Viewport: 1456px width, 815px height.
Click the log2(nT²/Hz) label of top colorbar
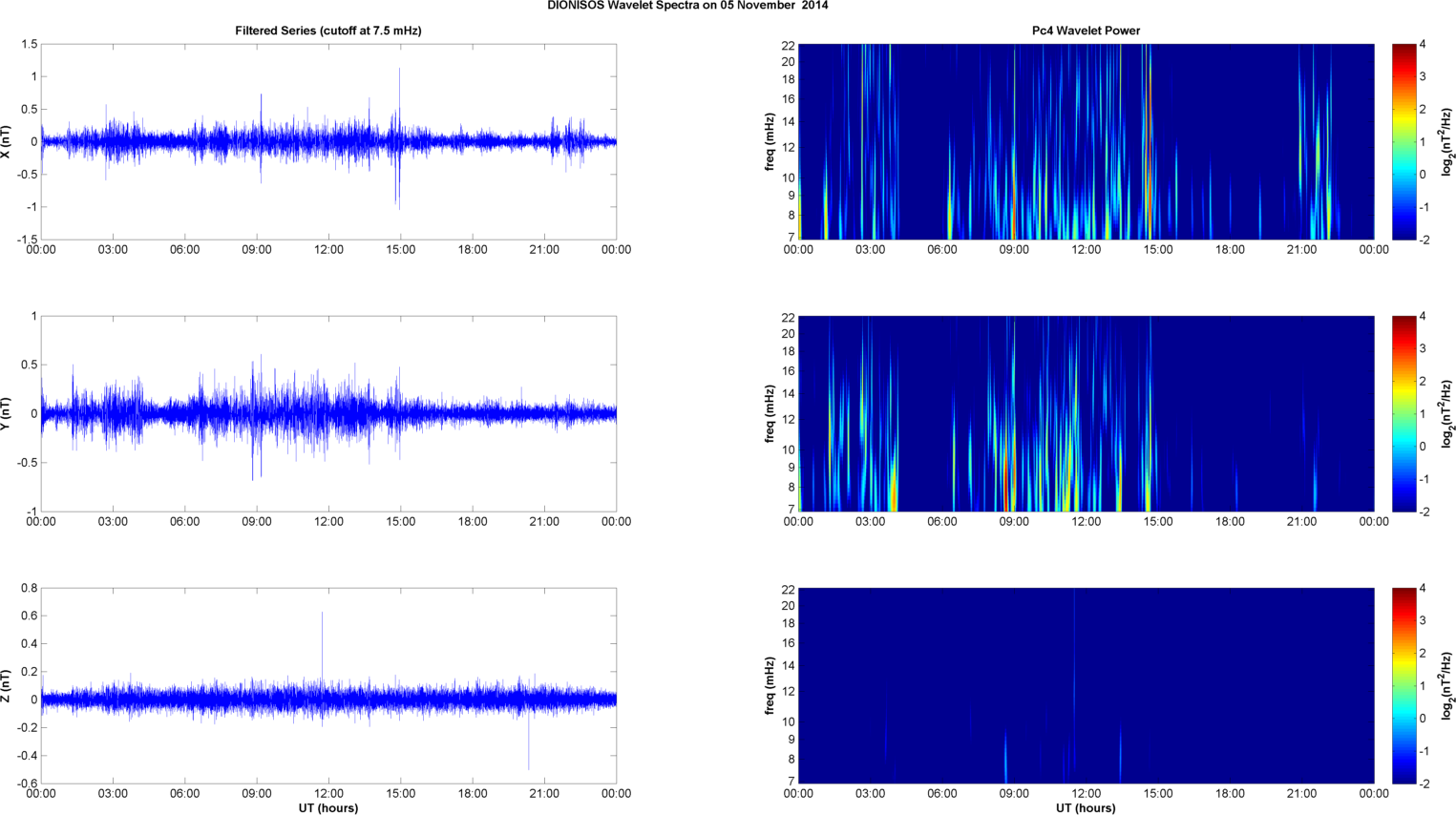point(1447,142)
